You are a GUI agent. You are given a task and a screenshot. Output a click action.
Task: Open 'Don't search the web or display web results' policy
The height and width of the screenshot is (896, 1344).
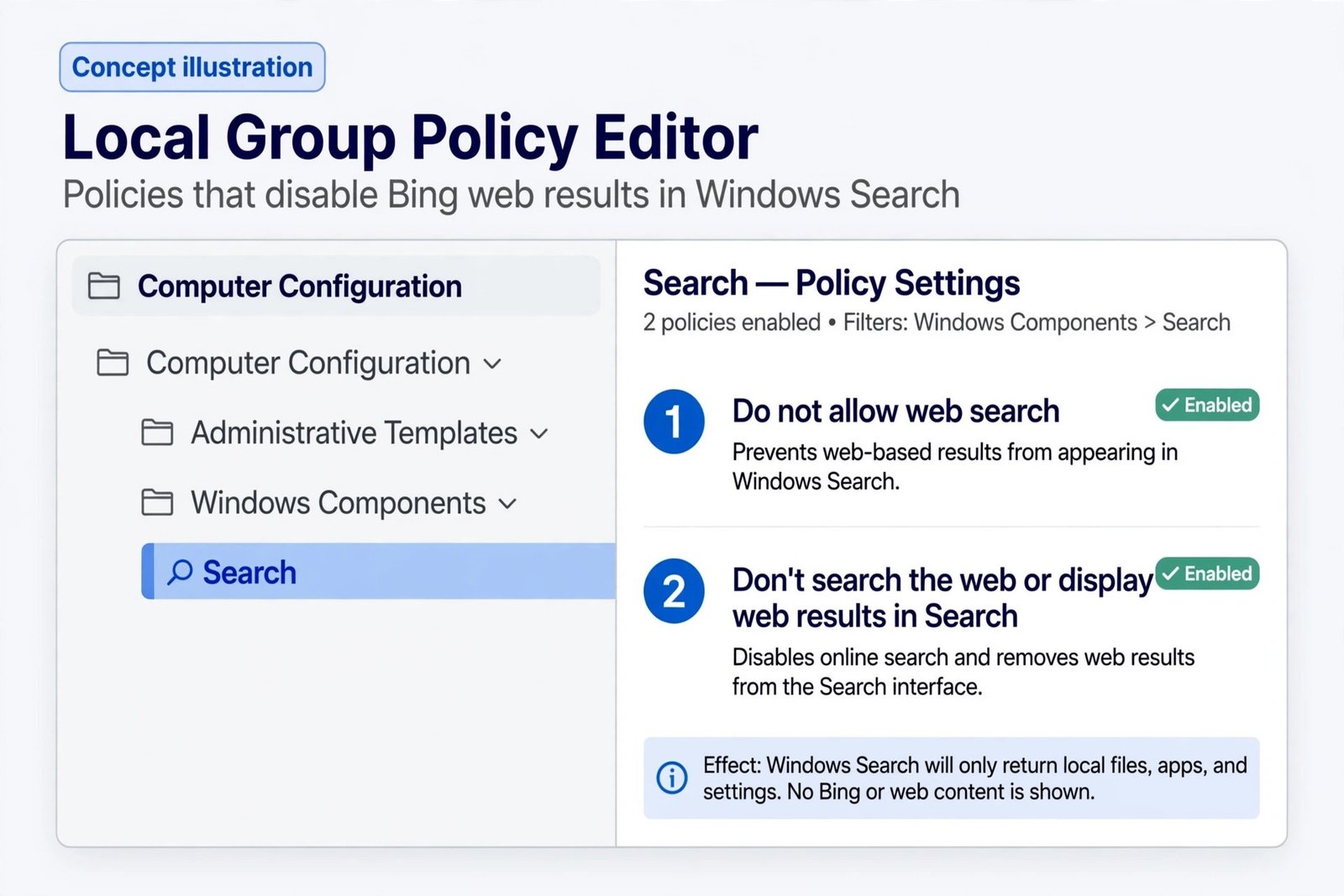tap(942, 598)
